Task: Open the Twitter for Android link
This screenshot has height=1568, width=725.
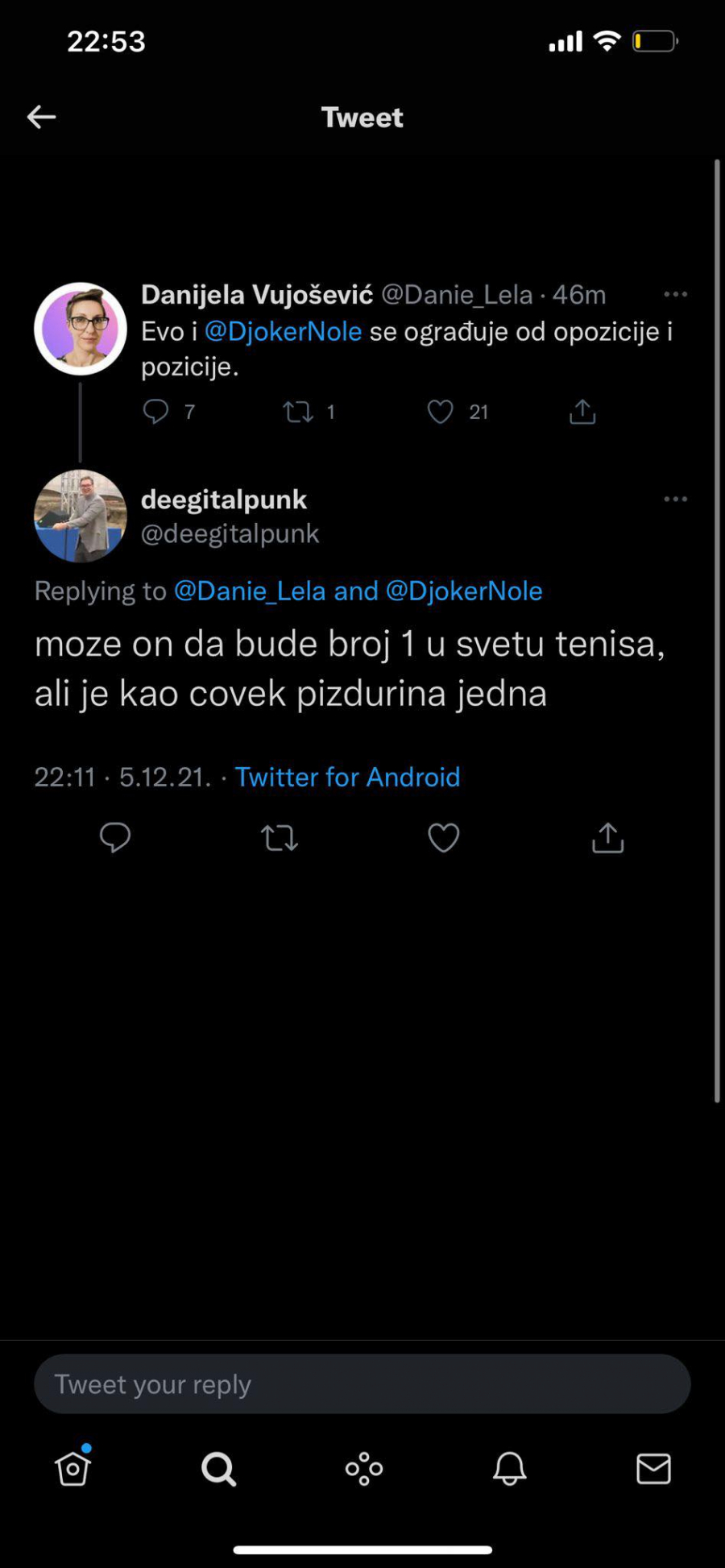Action: 347,777
